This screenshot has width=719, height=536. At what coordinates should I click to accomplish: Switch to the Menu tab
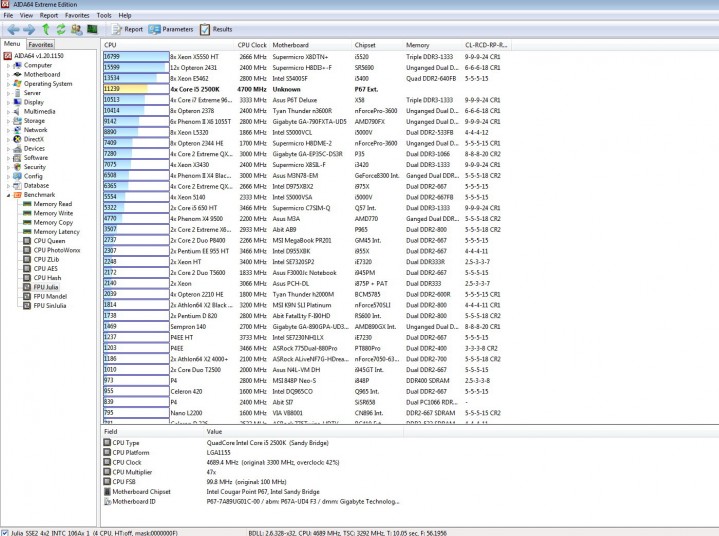click(x=12, y=44)
